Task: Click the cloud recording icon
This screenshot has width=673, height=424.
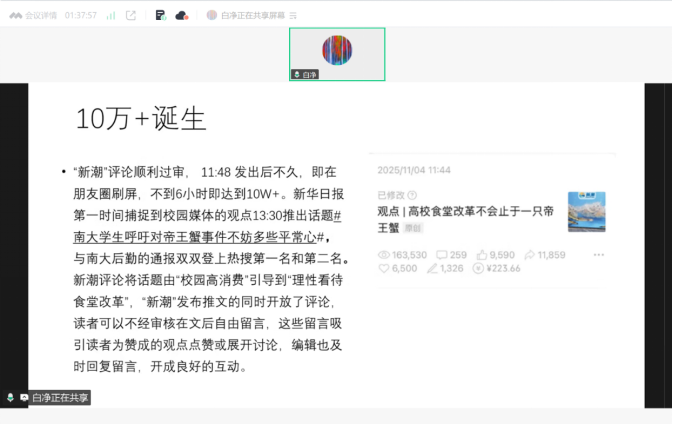Action: pyautogui.click(x=181, y=15)
